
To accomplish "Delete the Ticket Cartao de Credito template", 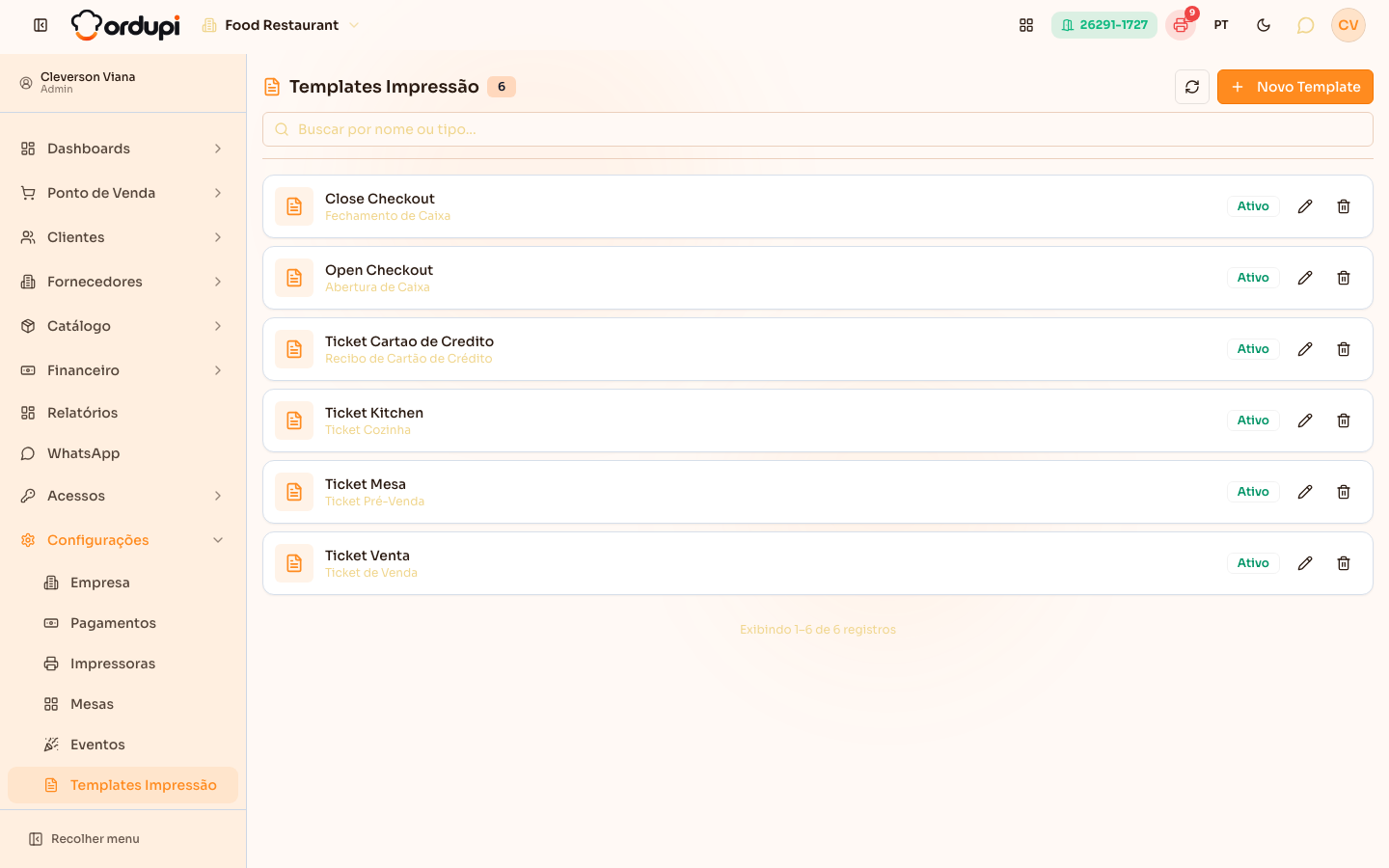I will 1344,349.
